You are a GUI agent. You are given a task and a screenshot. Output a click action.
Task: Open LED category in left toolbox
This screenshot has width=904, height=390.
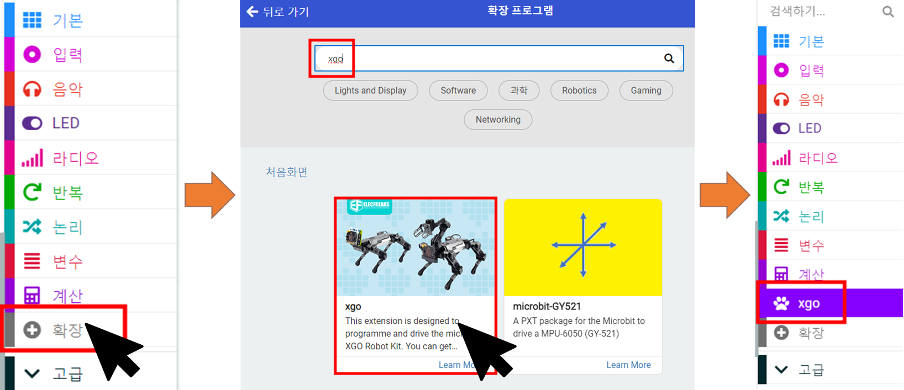click(x=91, y=123)
